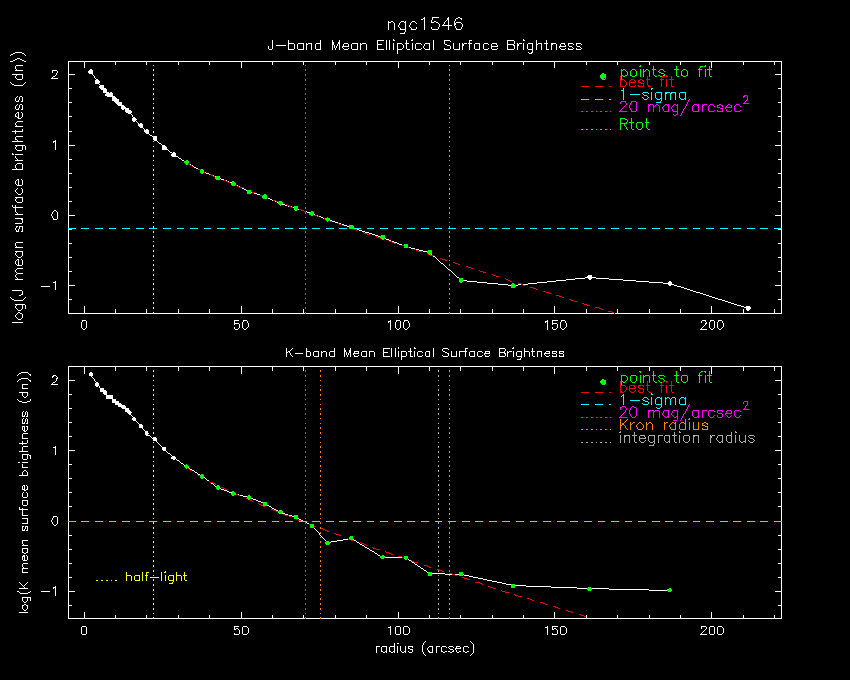Click the last J-band data point near radius 212

pos(748,308)
